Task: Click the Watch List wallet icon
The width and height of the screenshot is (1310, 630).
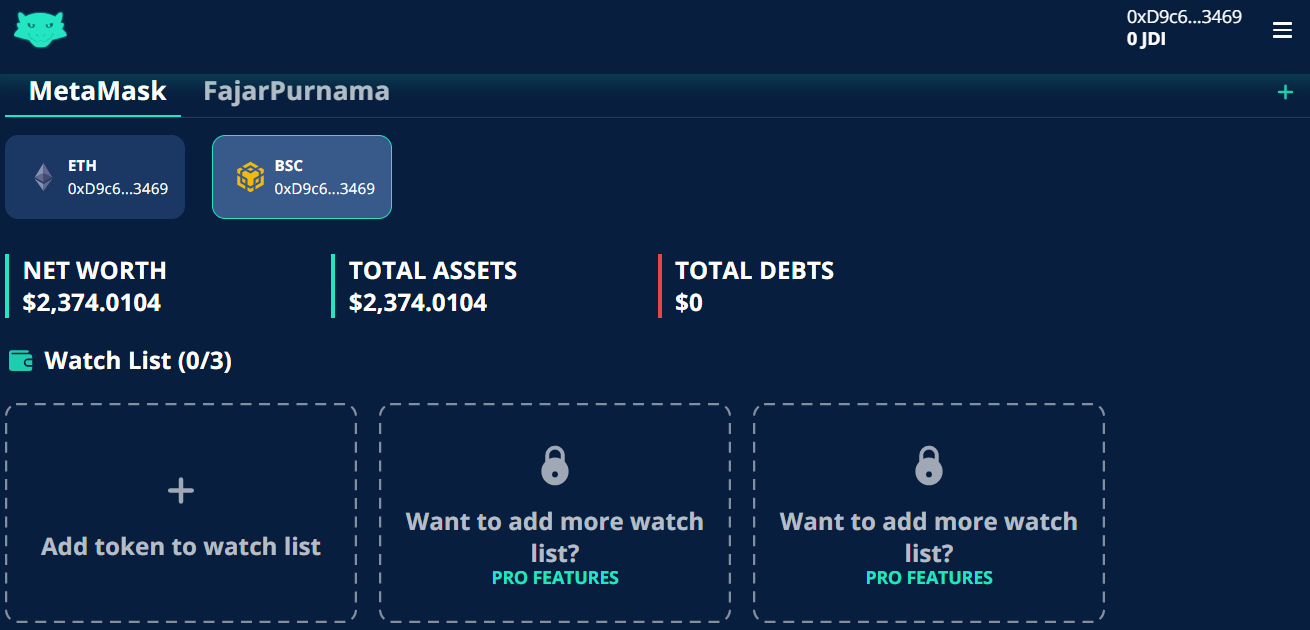Action: click(x=21, y=361)
